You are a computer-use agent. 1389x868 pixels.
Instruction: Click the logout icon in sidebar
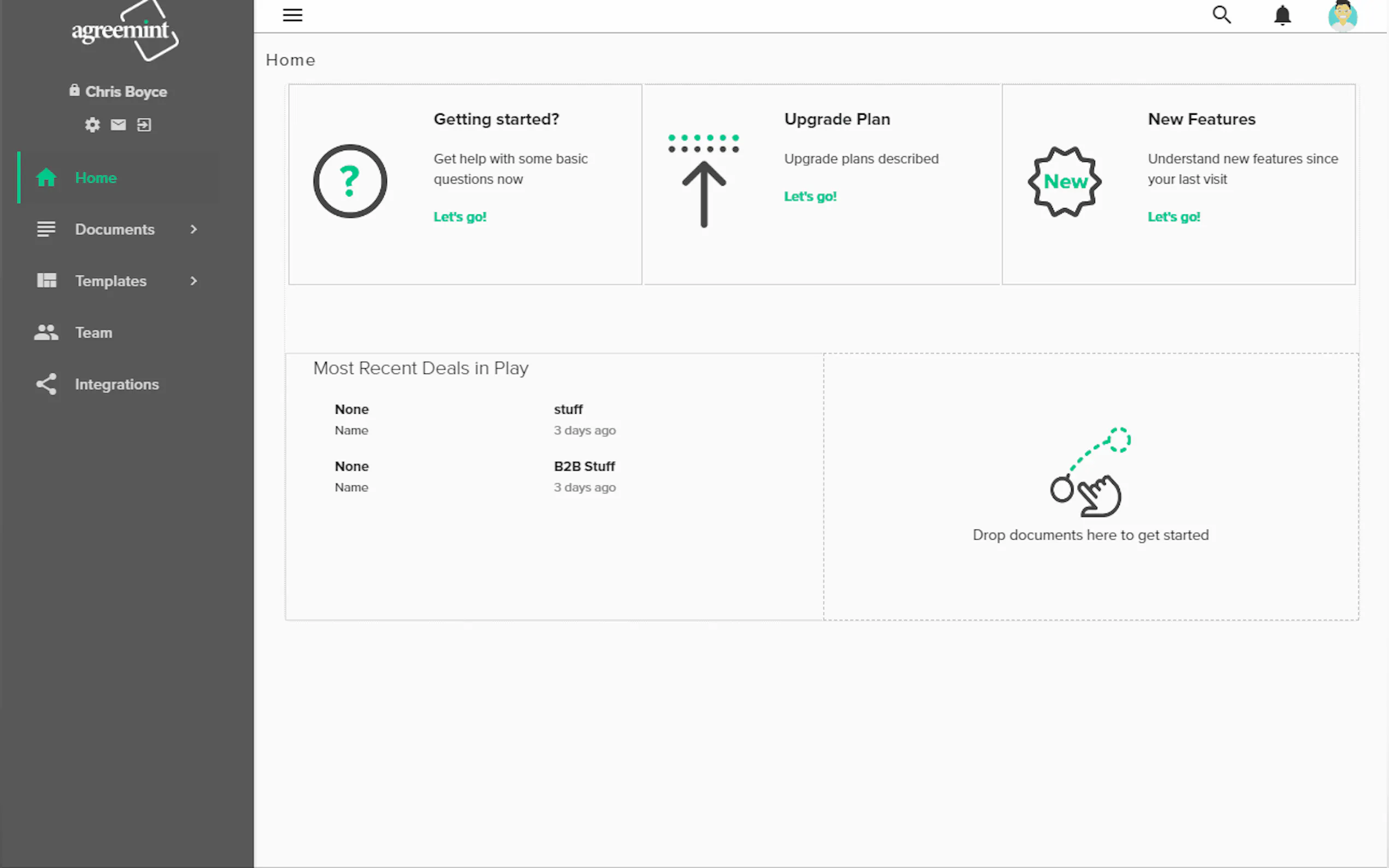144,125
